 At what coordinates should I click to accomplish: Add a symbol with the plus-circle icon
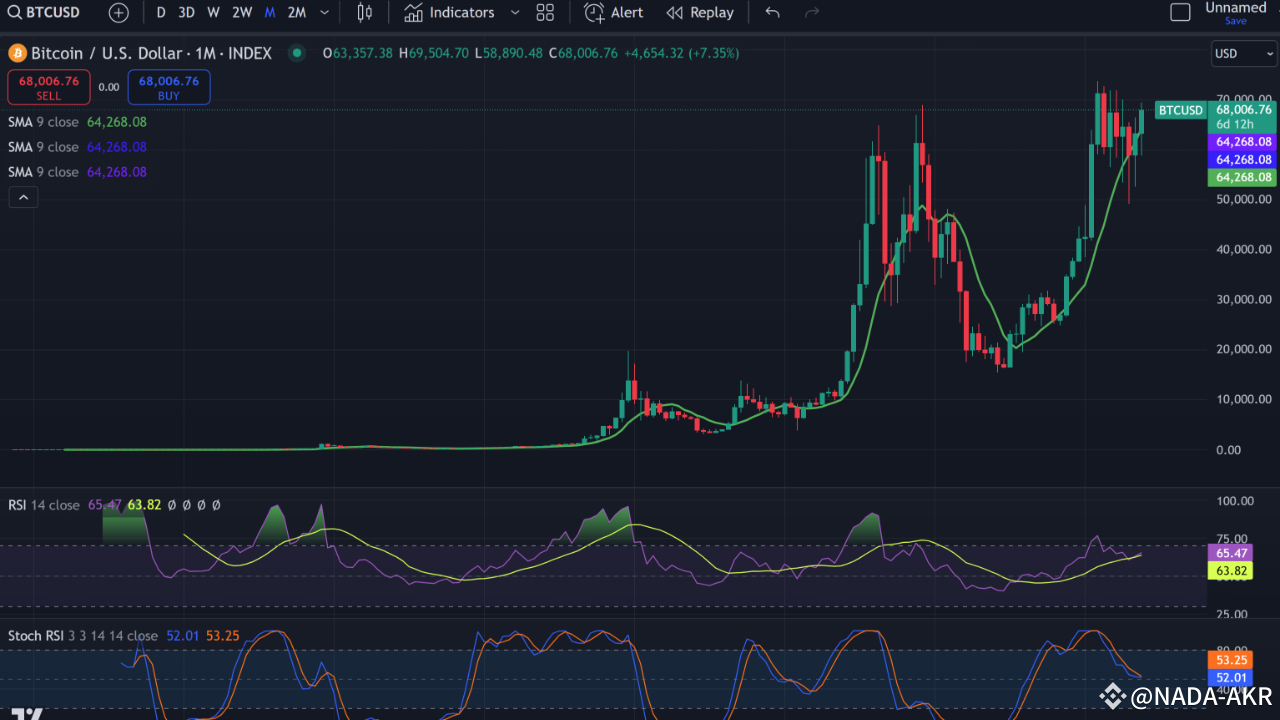click(x=119, y=12)
